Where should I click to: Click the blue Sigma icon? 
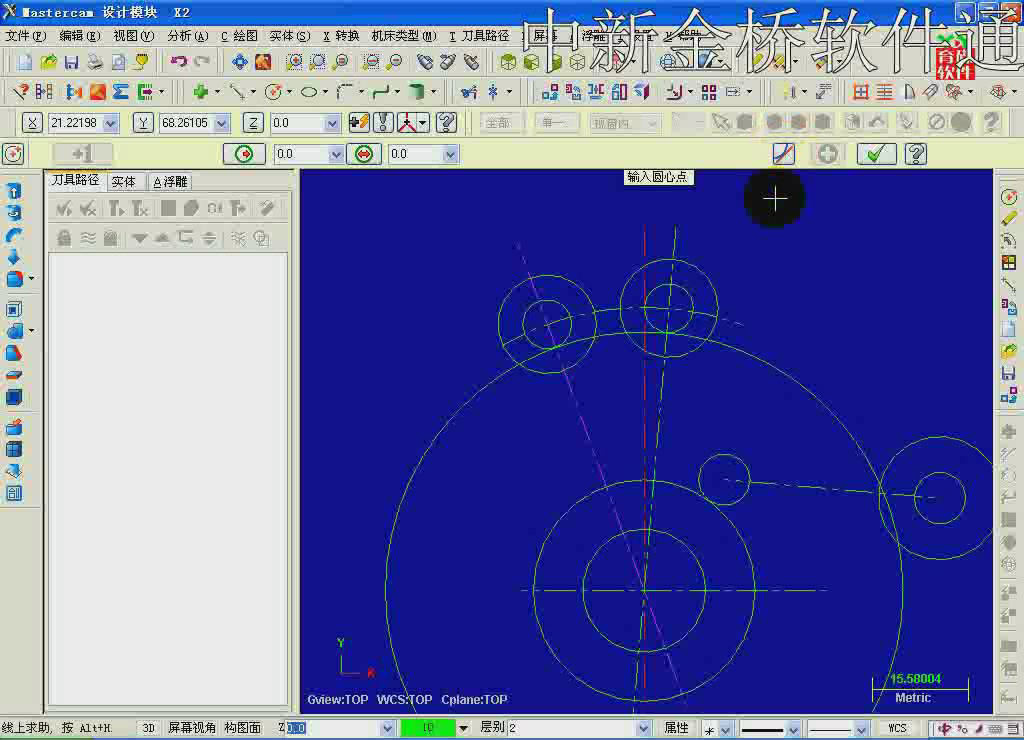tap(120, 92)
